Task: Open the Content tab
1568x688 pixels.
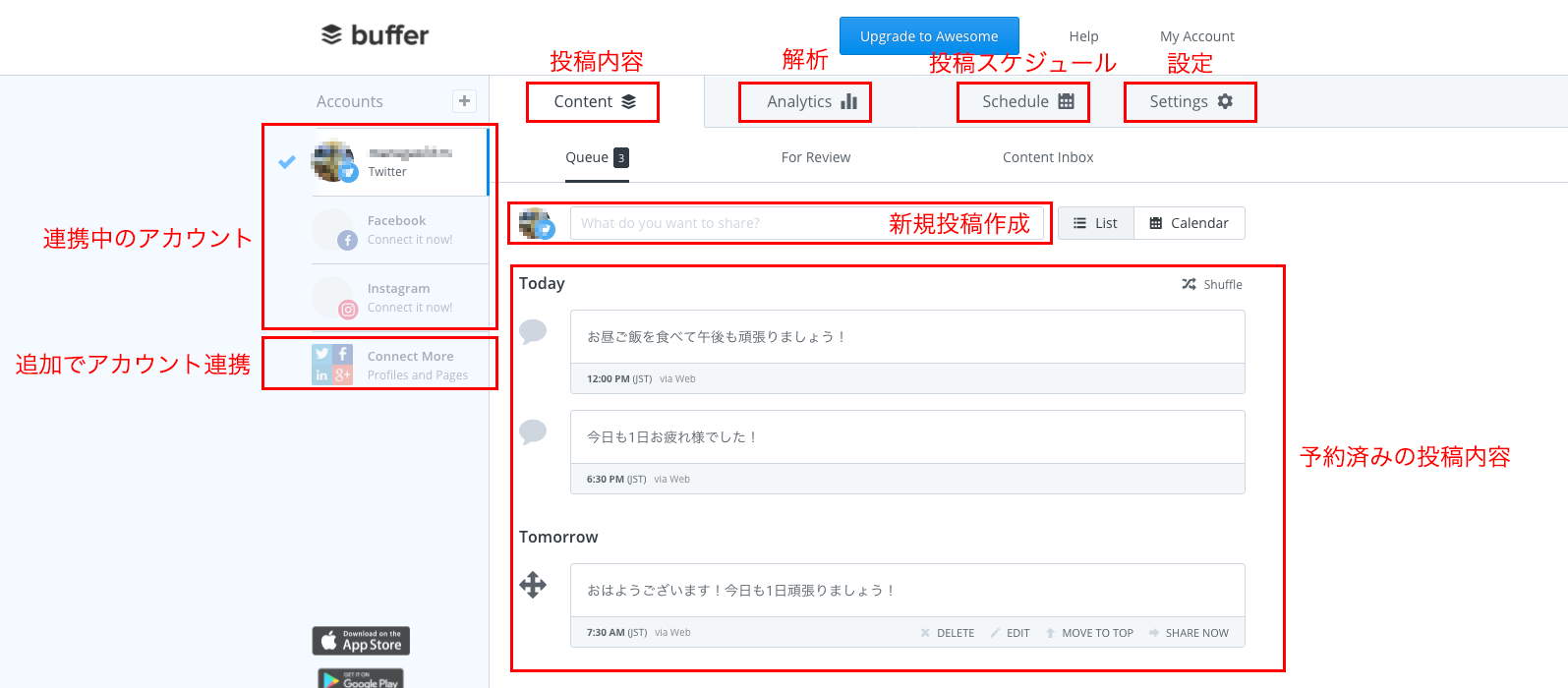Action: pyautogui.click(x=596, y=101)
